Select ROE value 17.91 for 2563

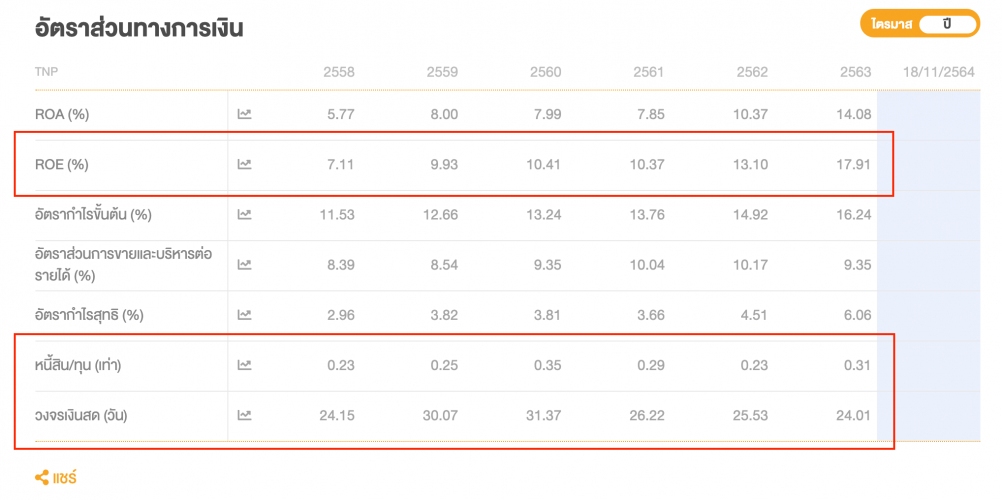click(855, 164)
